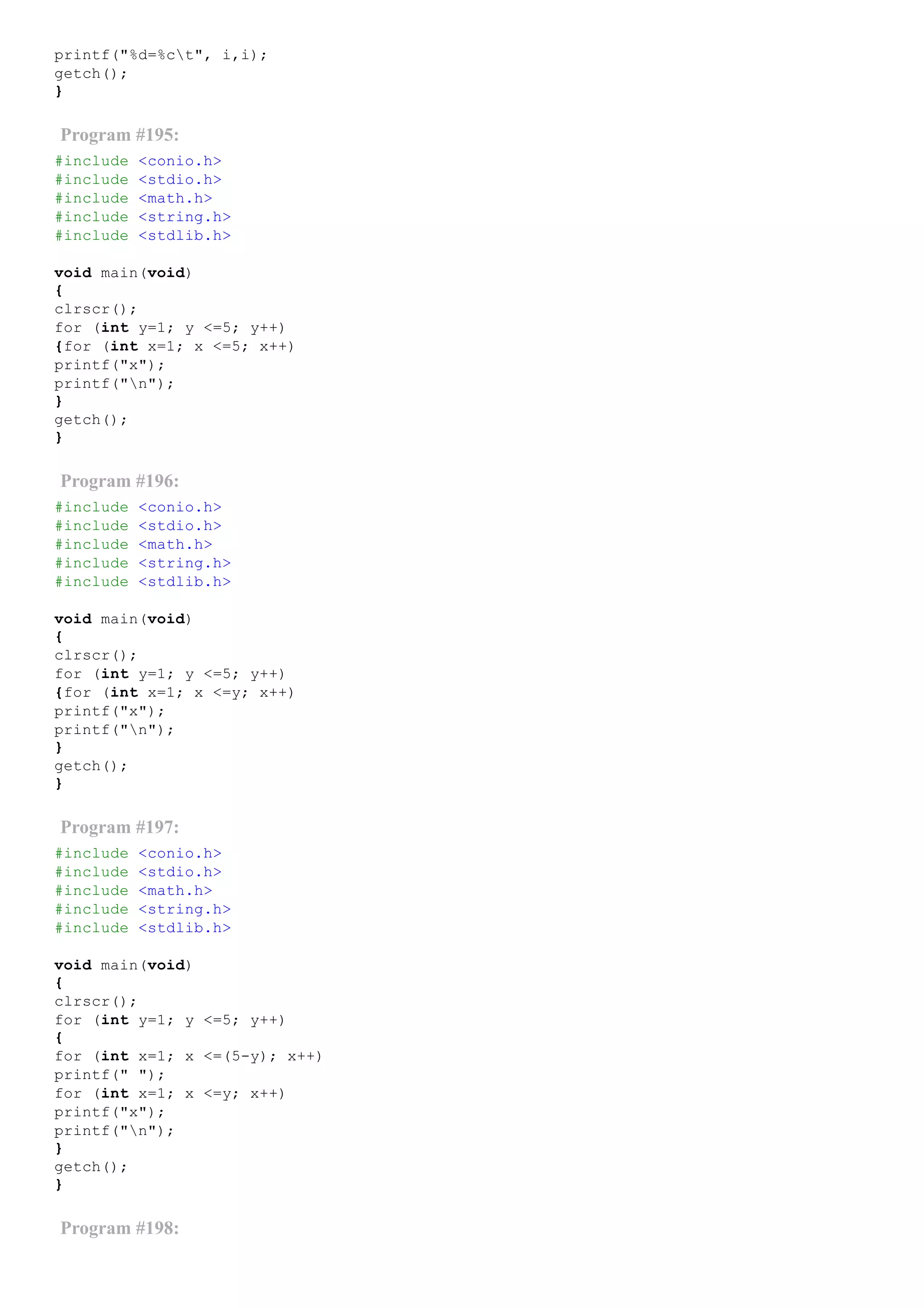924x1308 pixels.
Task: Click void main(void) in Program #197
Action: [123, 965]
